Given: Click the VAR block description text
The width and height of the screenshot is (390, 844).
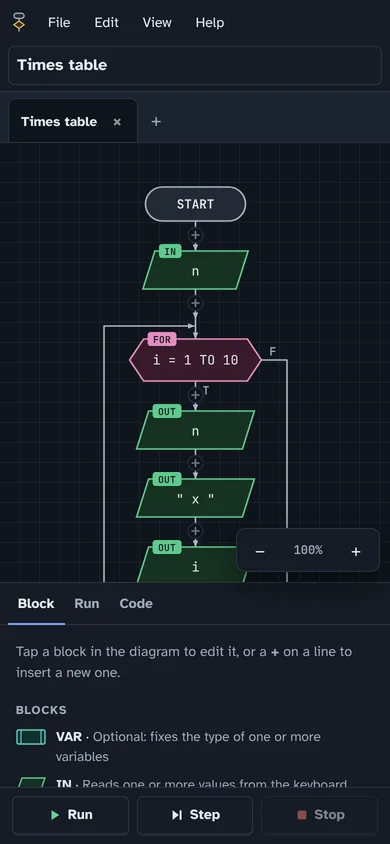Looking at the screenshot, I should (188, 747).
